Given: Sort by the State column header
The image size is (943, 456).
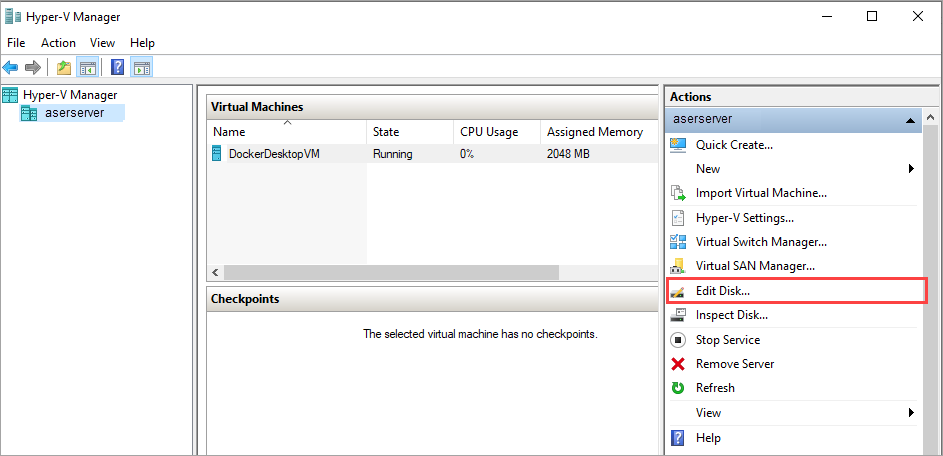Looking at the screenshot, I should point(410,132).
